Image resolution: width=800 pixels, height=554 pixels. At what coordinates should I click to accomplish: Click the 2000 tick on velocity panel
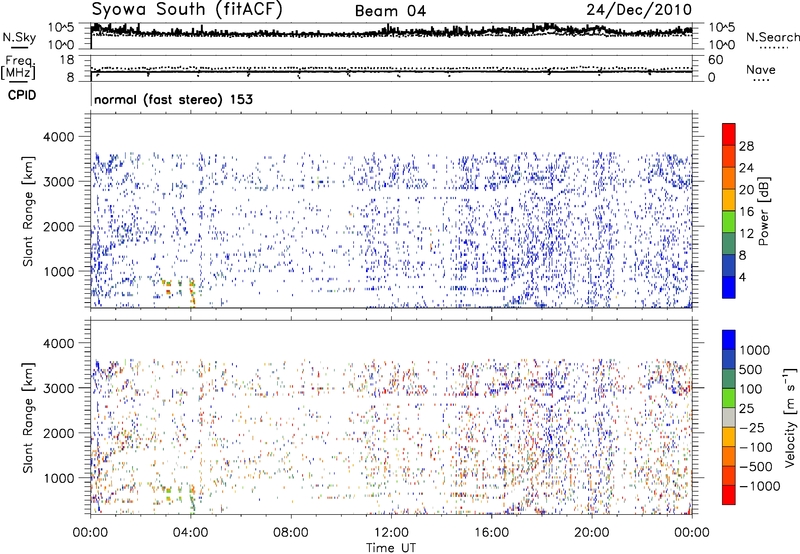59,433
